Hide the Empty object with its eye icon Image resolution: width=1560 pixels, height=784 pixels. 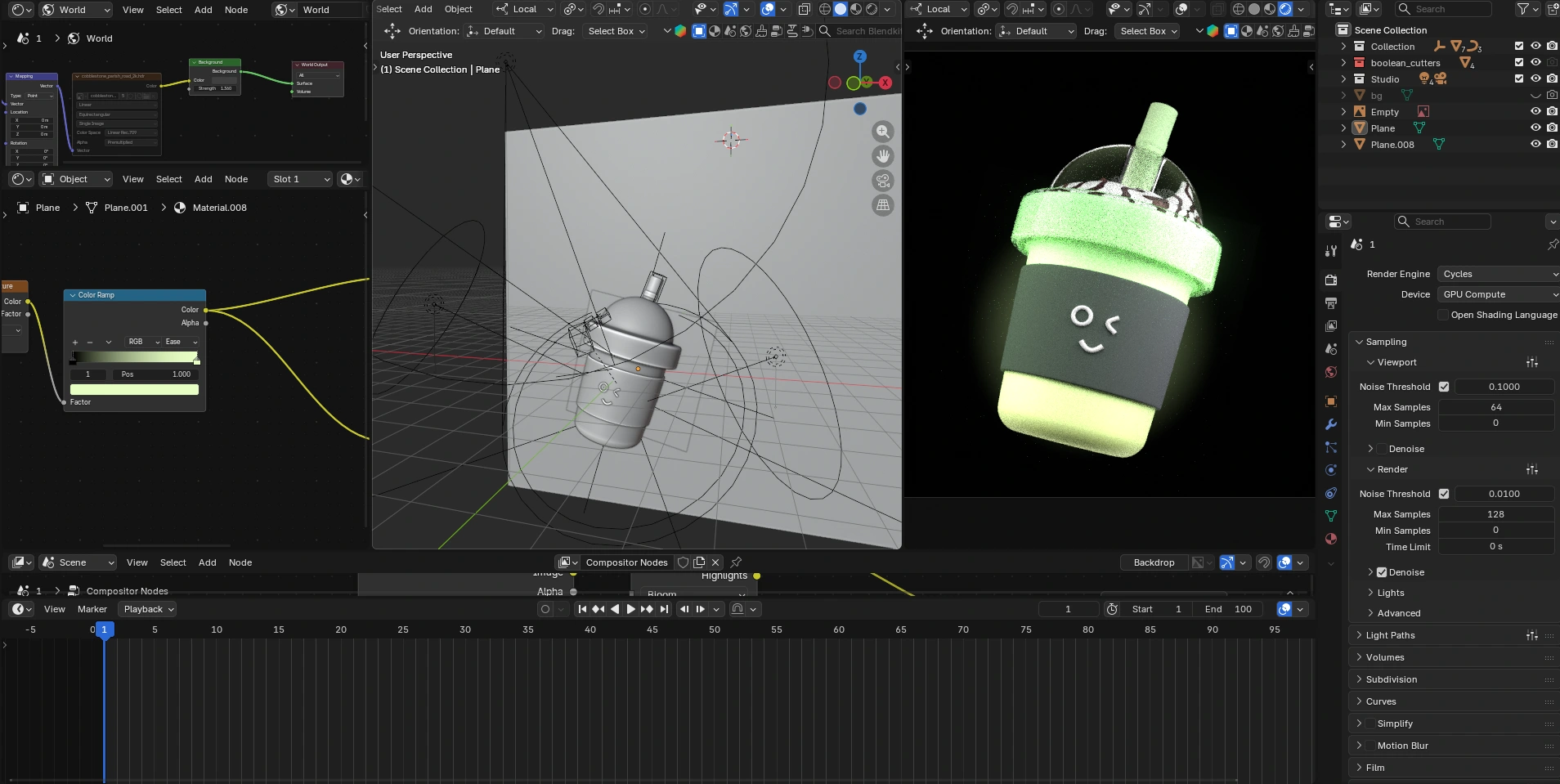tap(1535, 112)
